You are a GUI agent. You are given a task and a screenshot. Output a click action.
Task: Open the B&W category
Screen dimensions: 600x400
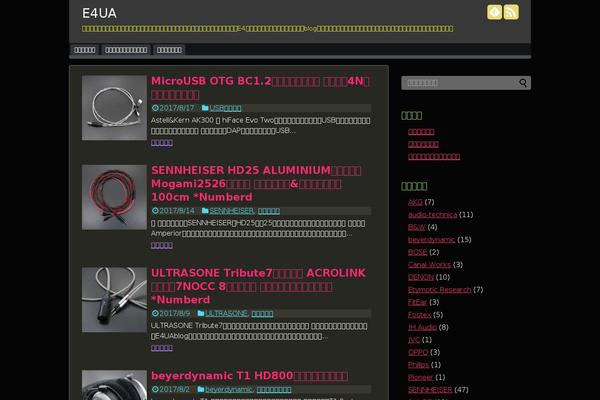(x=417, y=227)
